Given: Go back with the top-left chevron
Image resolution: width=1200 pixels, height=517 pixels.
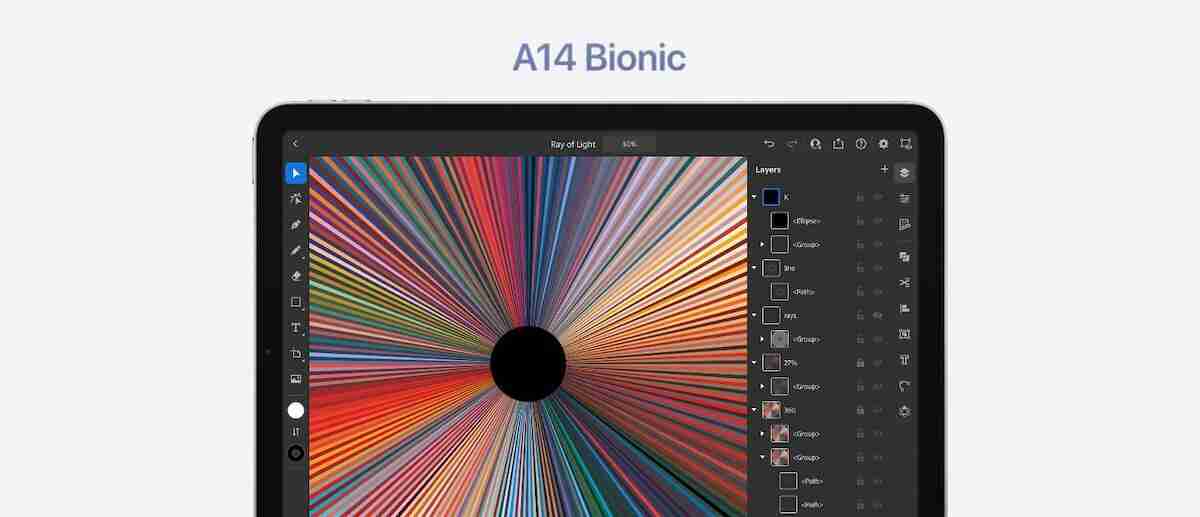Looking at the screenshot, I should point(295,144).
